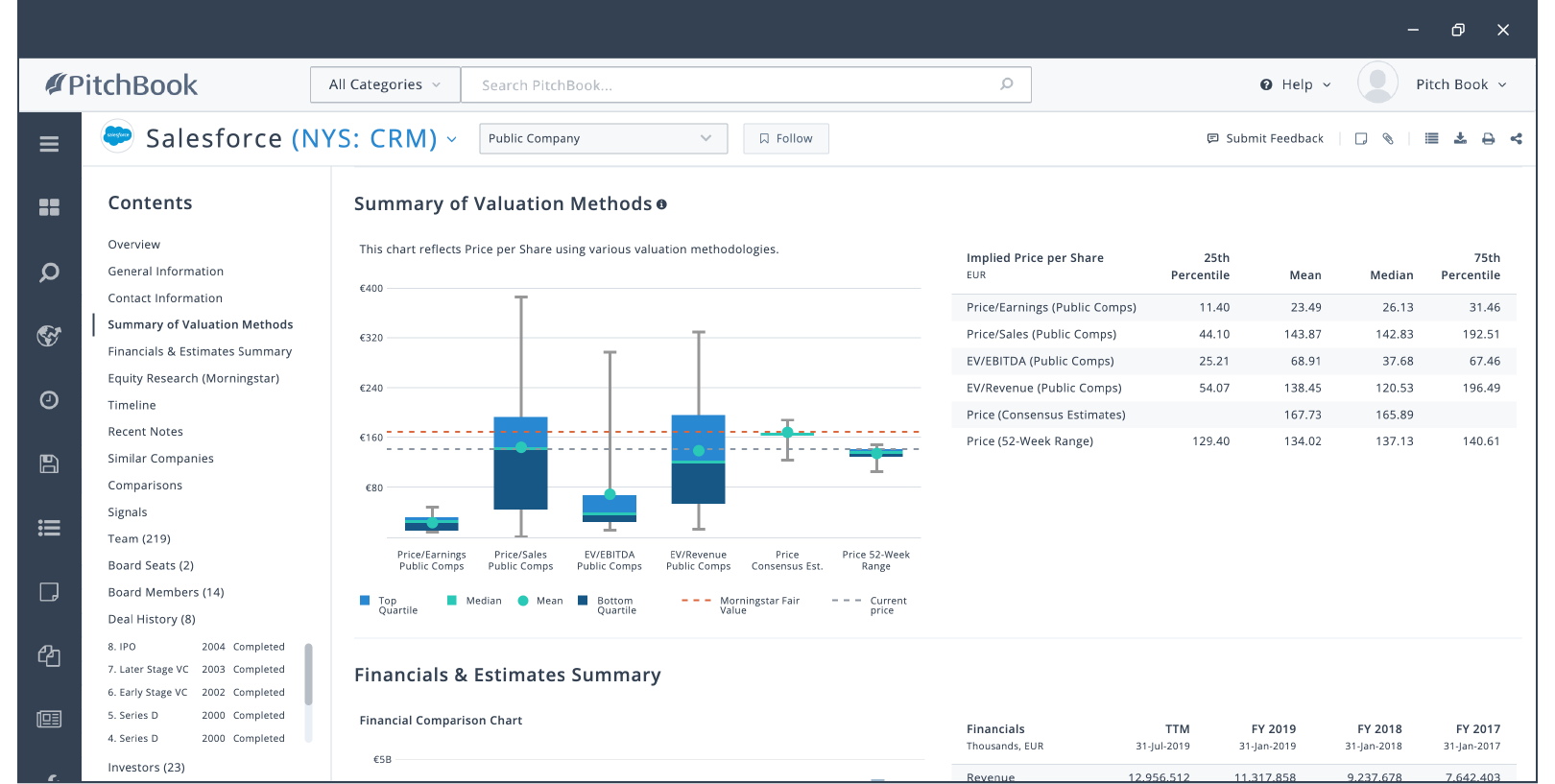Share the profile with share icon

[x=1517, y=138]
